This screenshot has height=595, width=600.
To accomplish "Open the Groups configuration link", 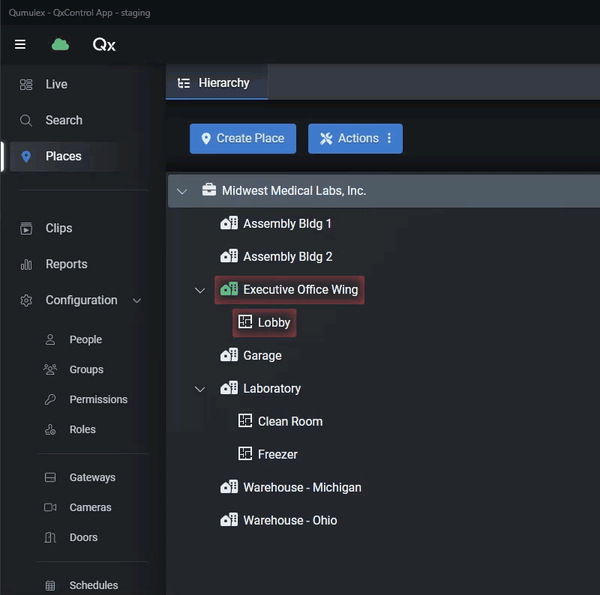I will click(x=86, y=369).
